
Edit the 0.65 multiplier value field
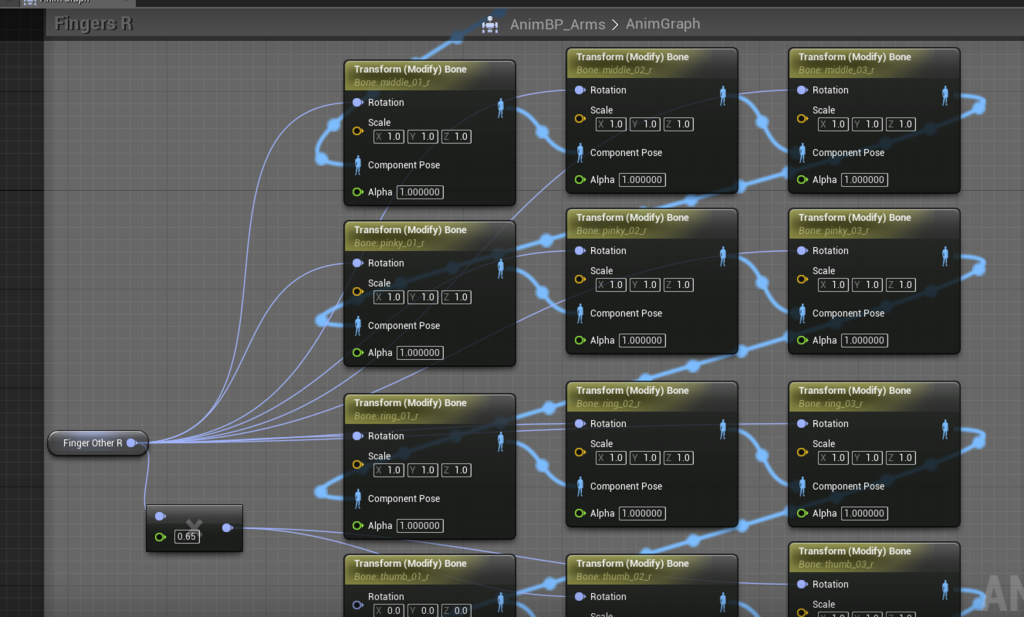pos(187,537)
